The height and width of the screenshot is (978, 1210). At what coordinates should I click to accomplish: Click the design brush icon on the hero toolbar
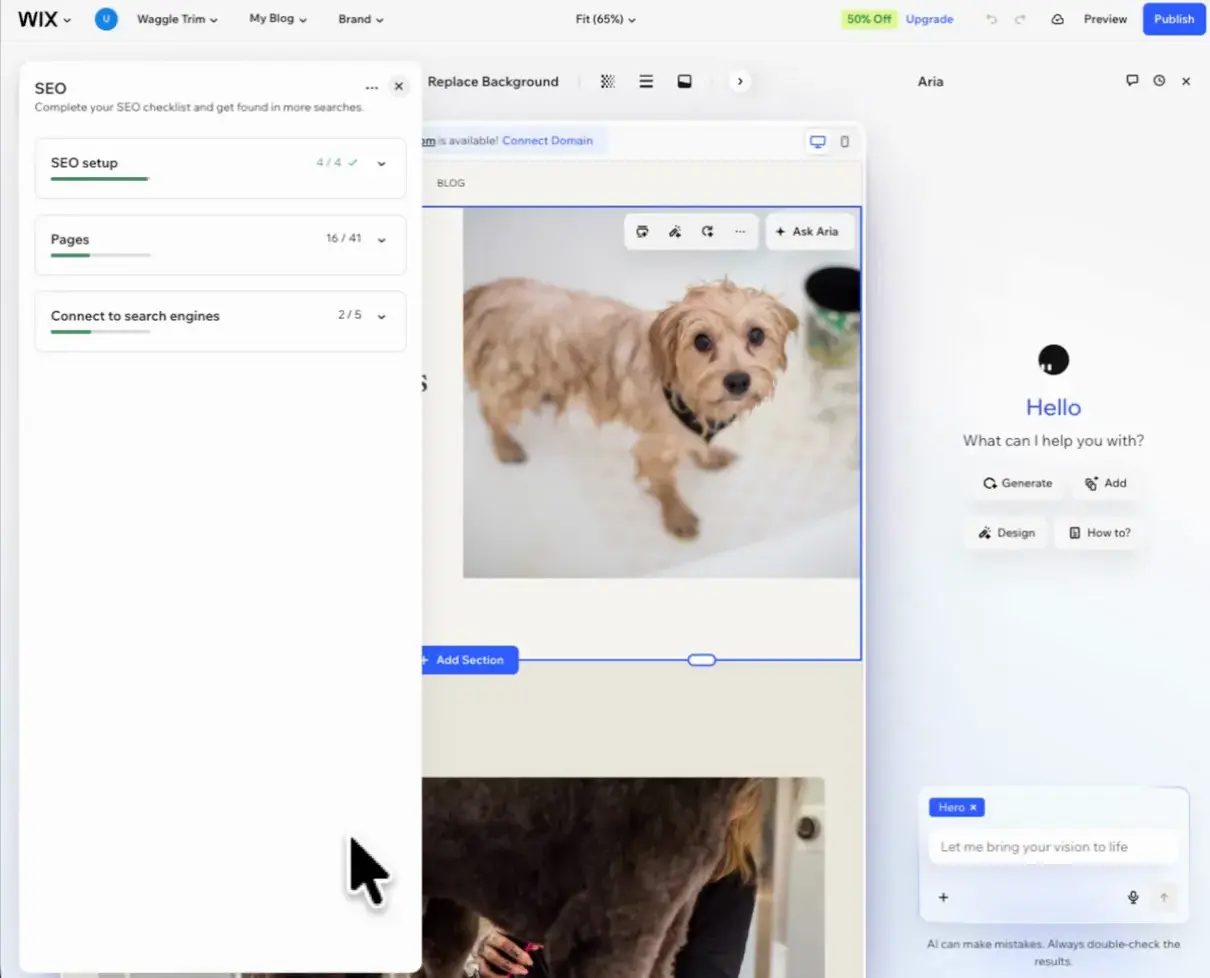click(675, 232)
